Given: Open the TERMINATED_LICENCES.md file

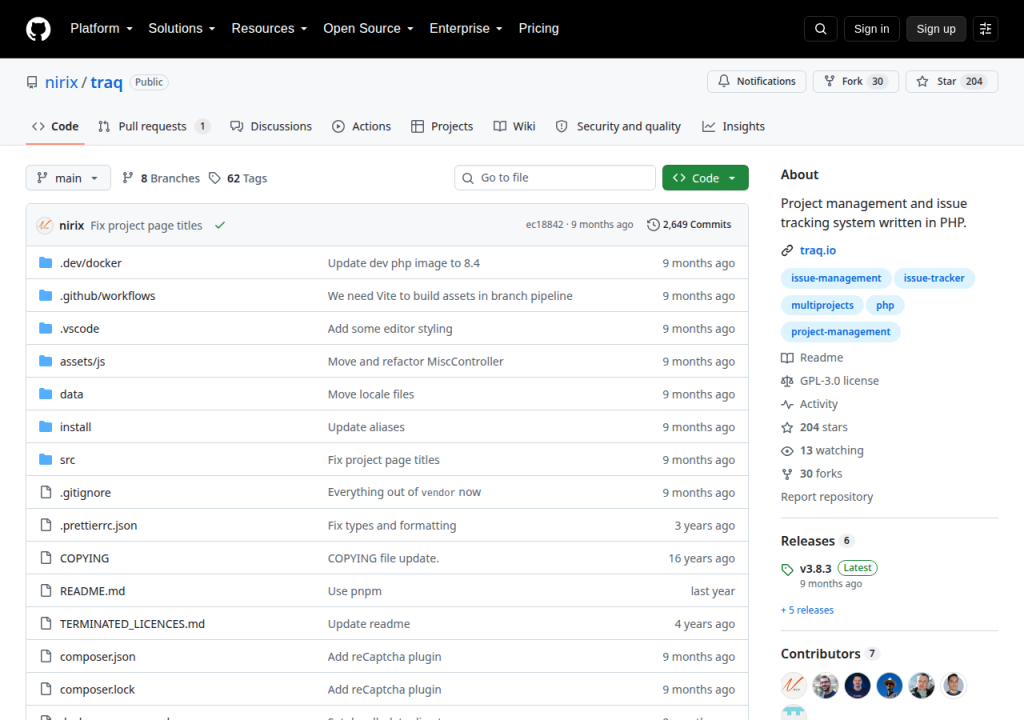Looking at the screenshot, I should tap(133, 624).
